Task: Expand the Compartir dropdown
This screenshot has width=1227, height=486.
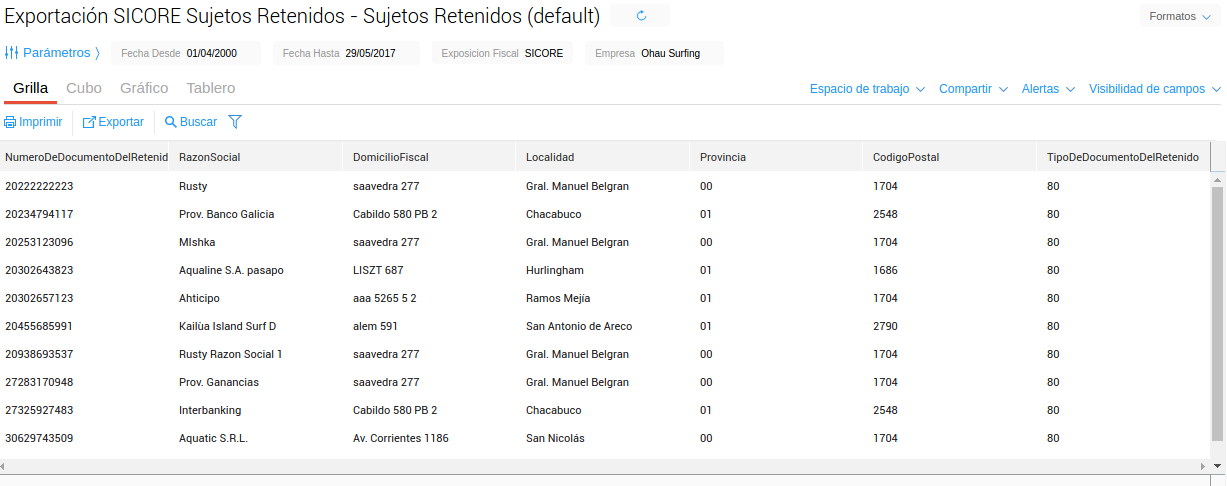Action: [972, 89]
